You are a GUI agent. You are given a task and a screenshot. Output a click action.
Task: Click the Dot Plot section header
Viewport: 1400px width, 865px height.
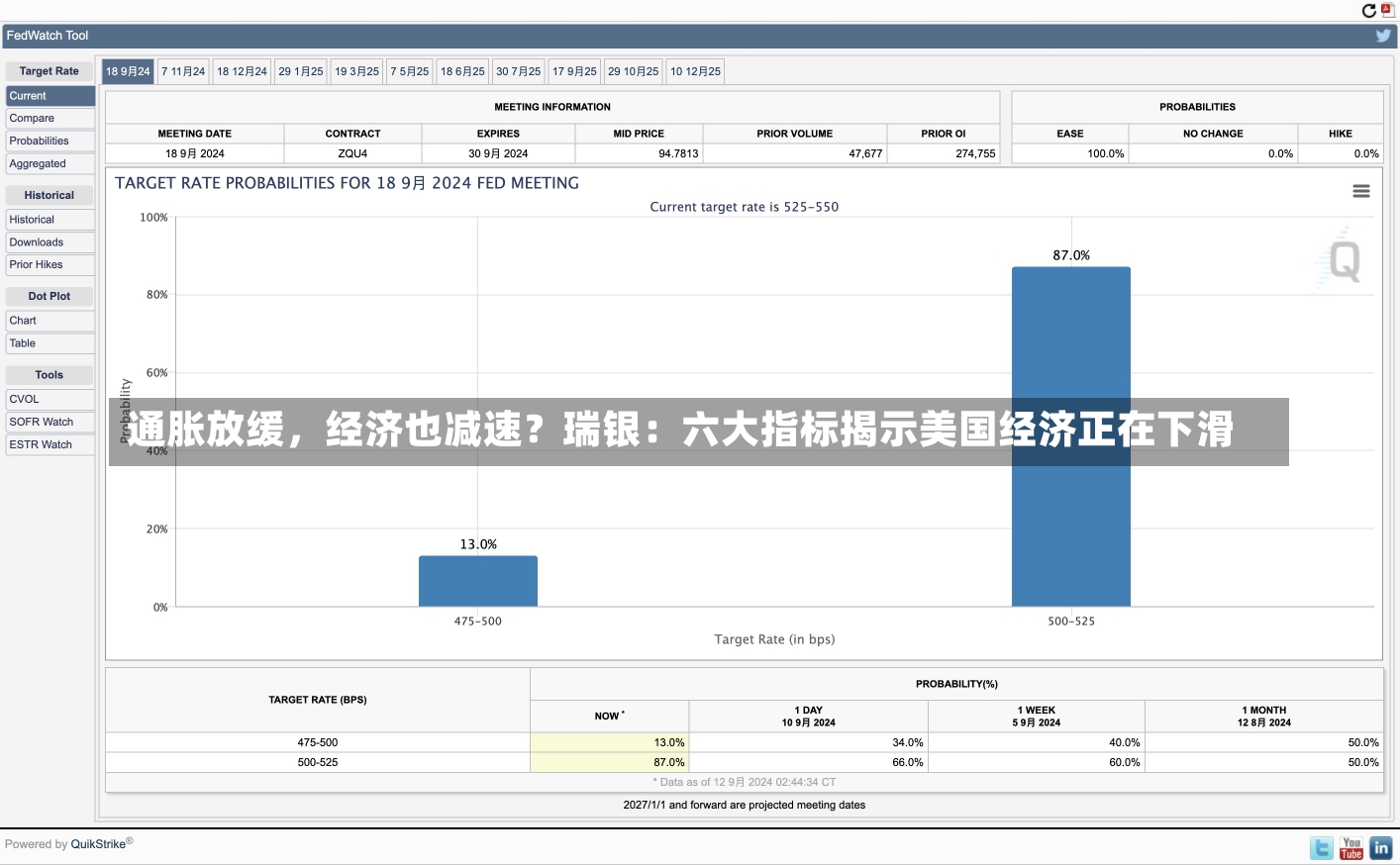coord(50,296)
